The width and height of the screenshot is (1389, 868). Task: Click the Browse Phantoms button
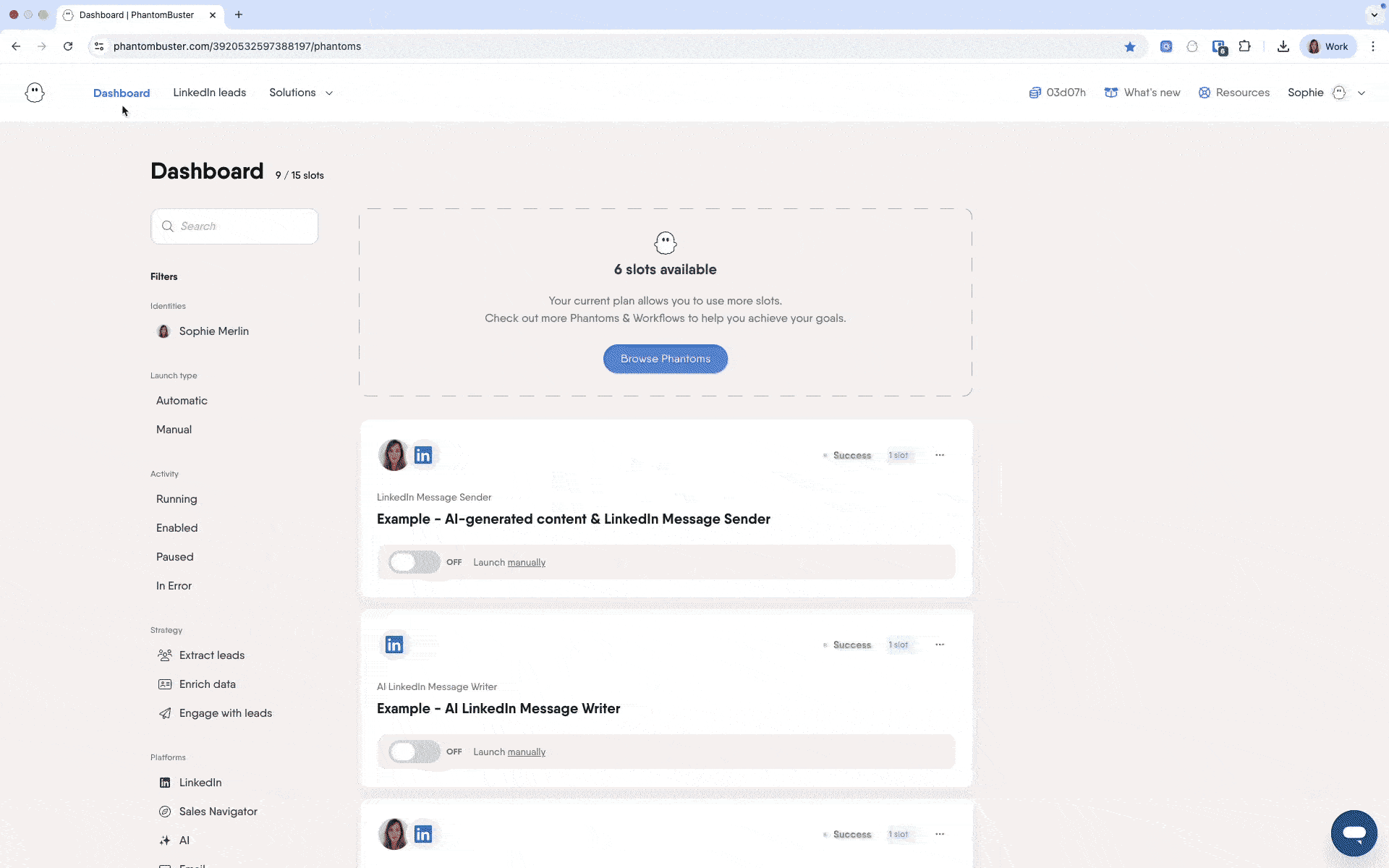(x=666, y=359)
